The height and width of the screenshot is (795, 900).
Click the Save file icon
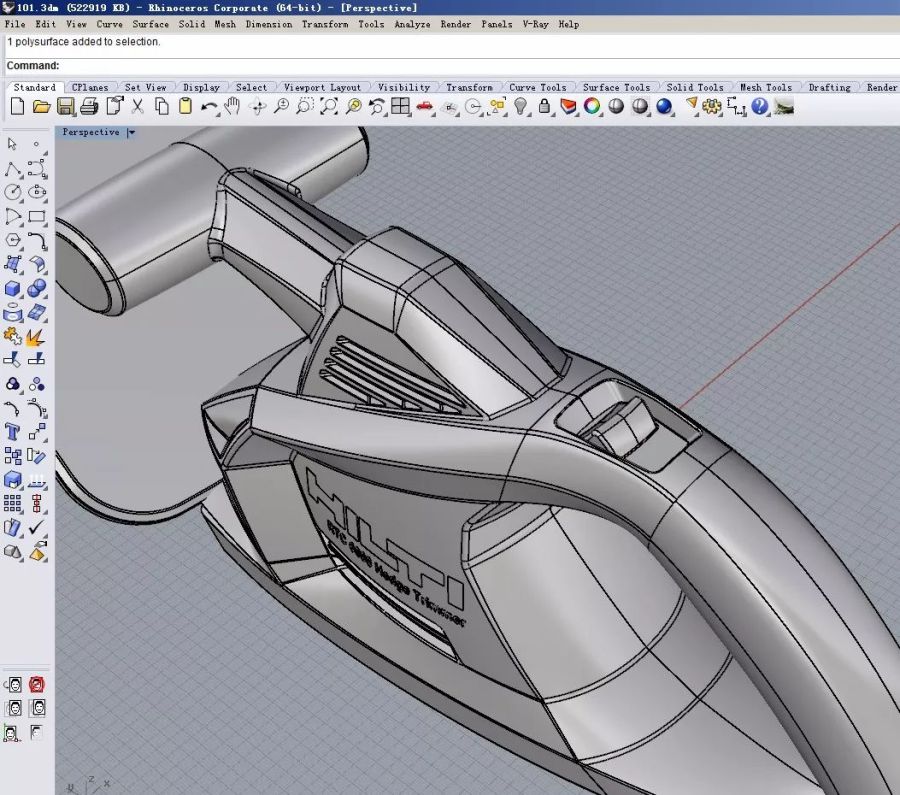coord(65,107)
